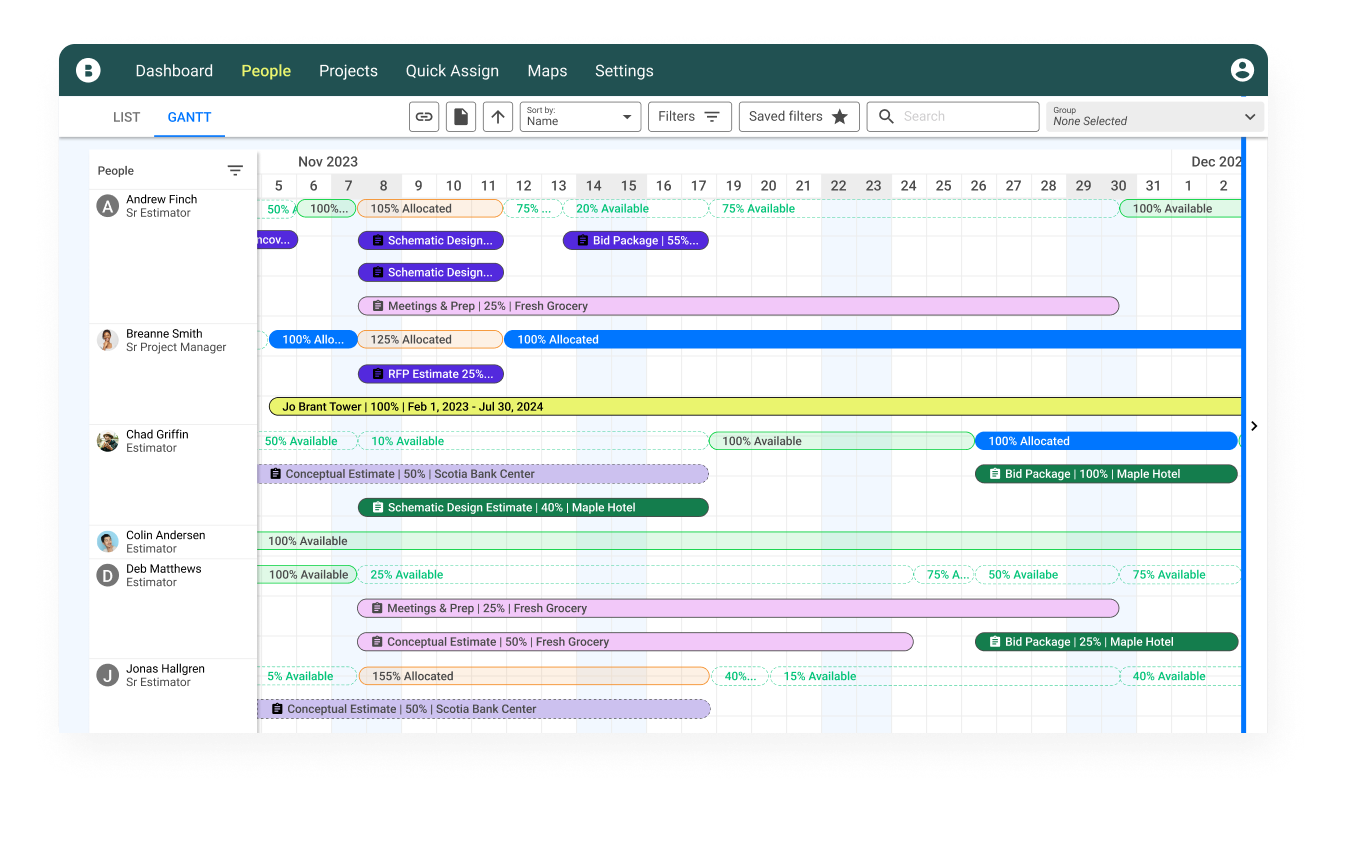This screenshot has height=846, width=1364.
Task: Click the star icon on Saved filters
Action: 840,116
